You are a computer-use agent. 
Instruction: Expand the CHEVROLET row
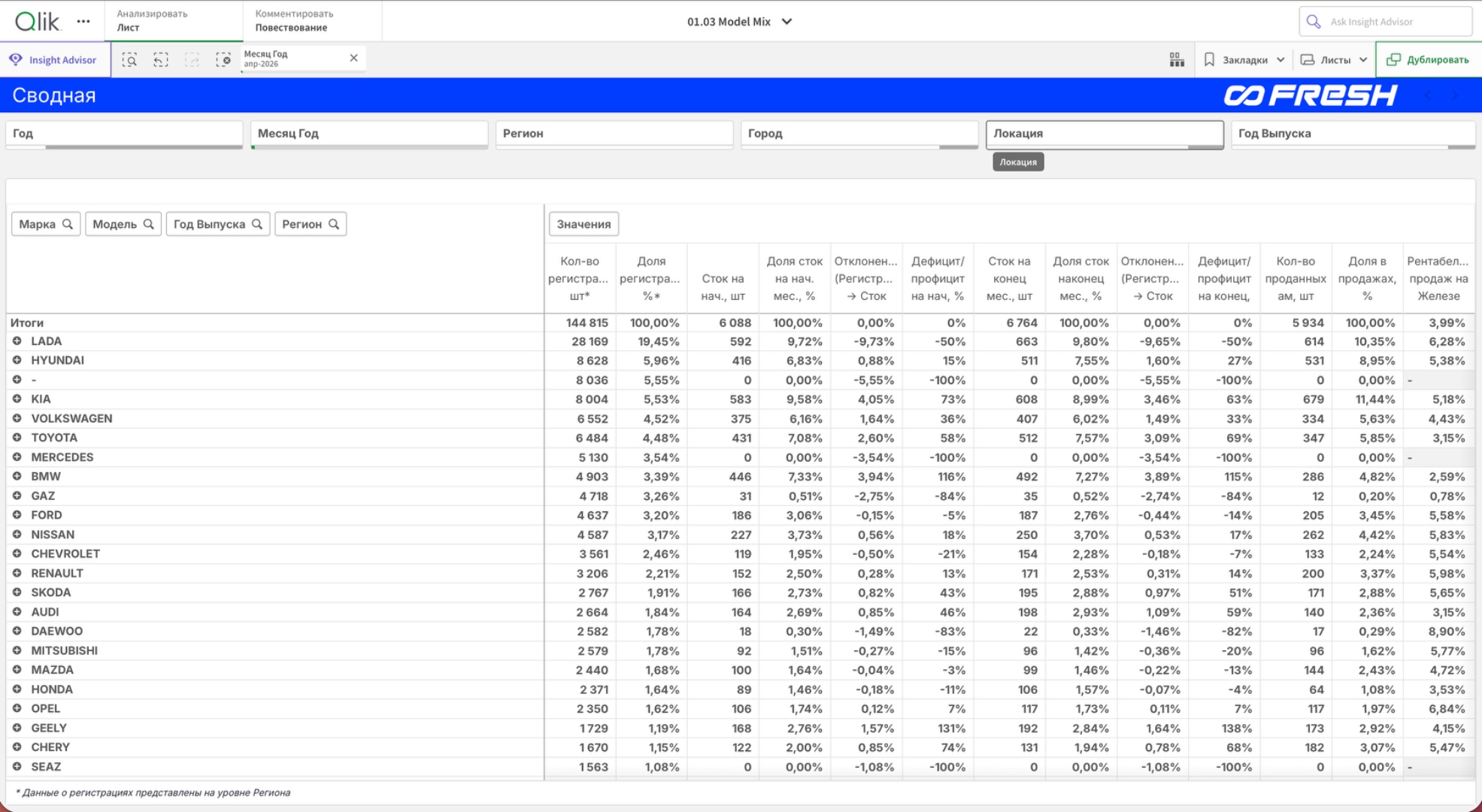point(17,553)
